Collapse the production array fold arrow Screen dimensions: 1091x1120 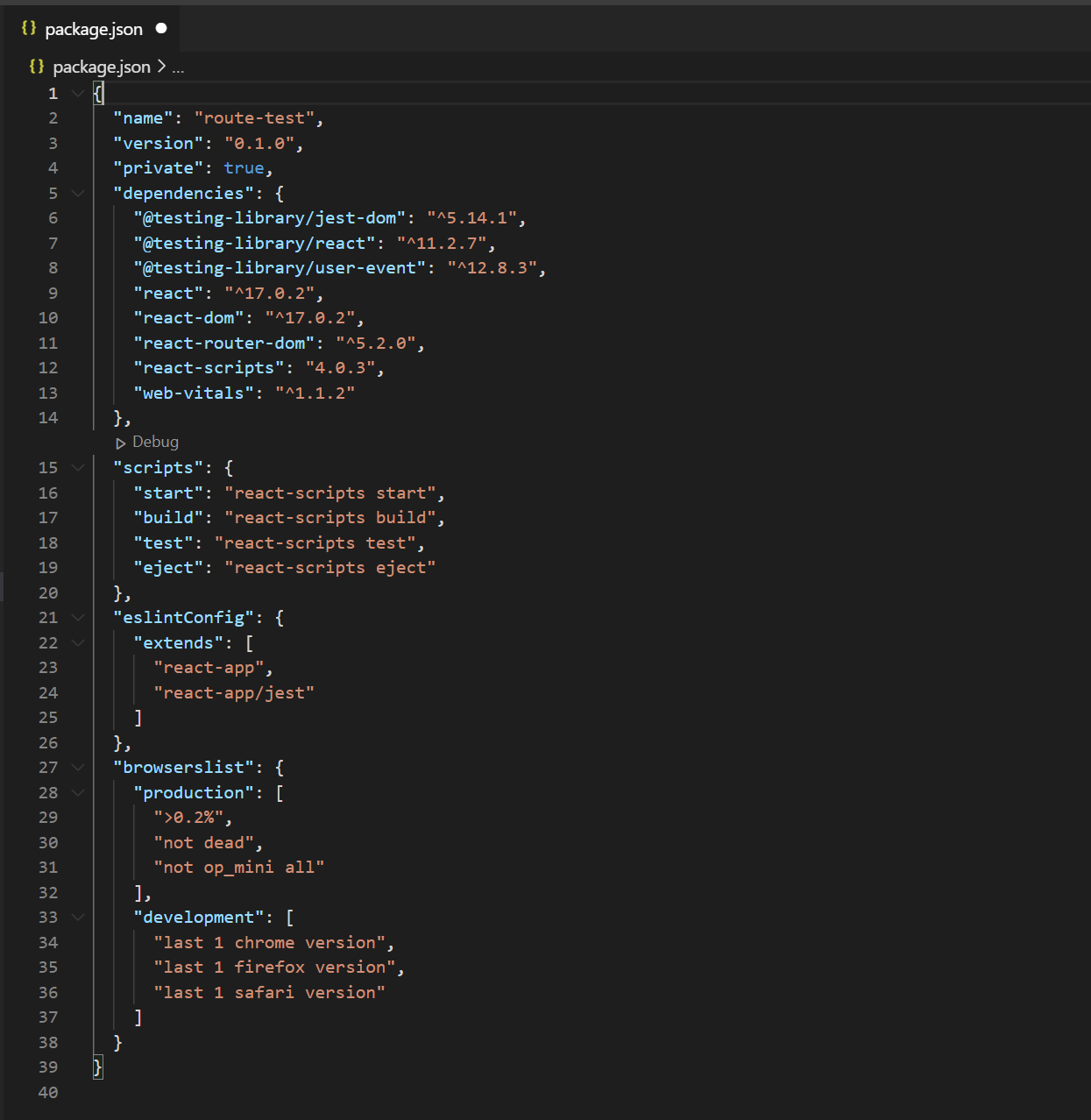click(78, 793)
